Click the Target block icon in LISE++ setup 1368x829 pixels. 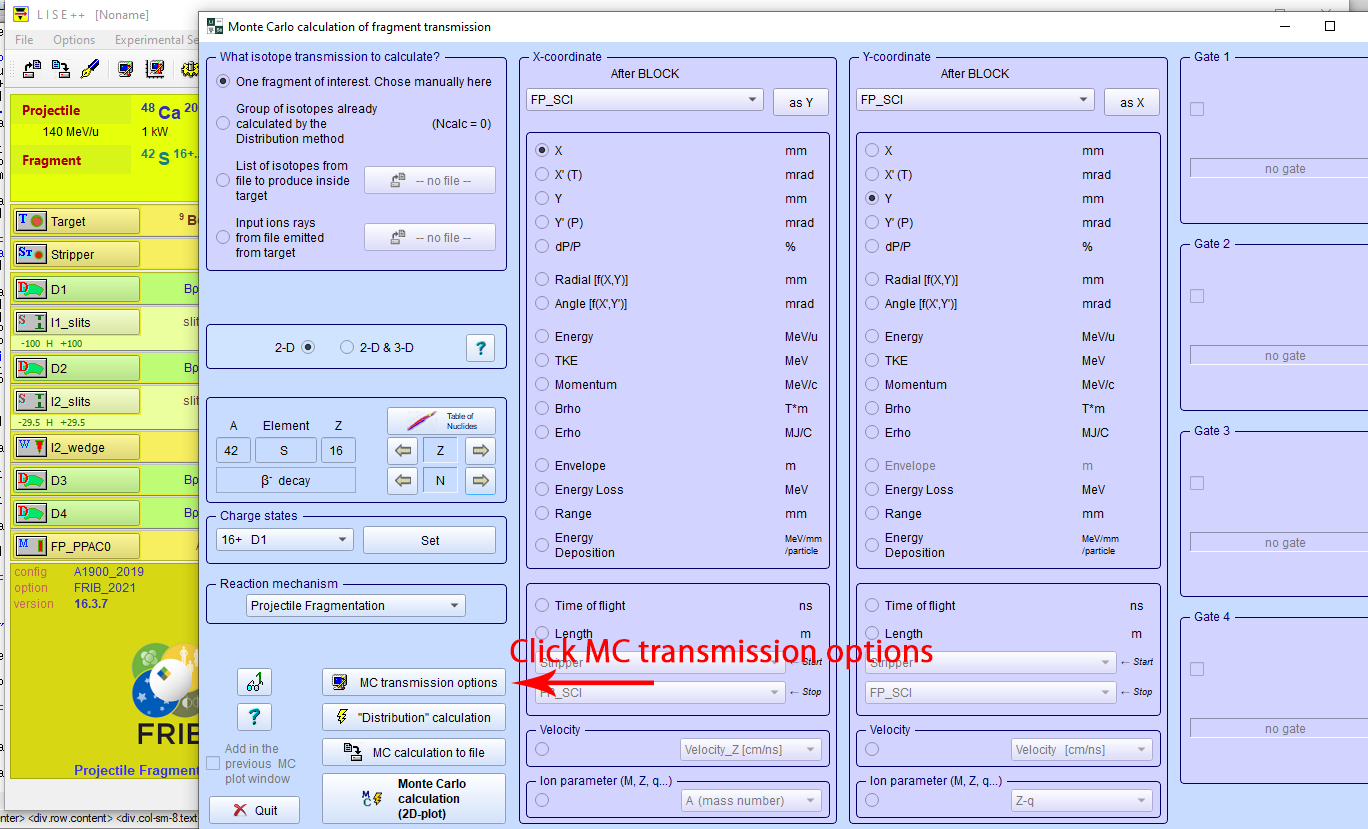(32, 221)
